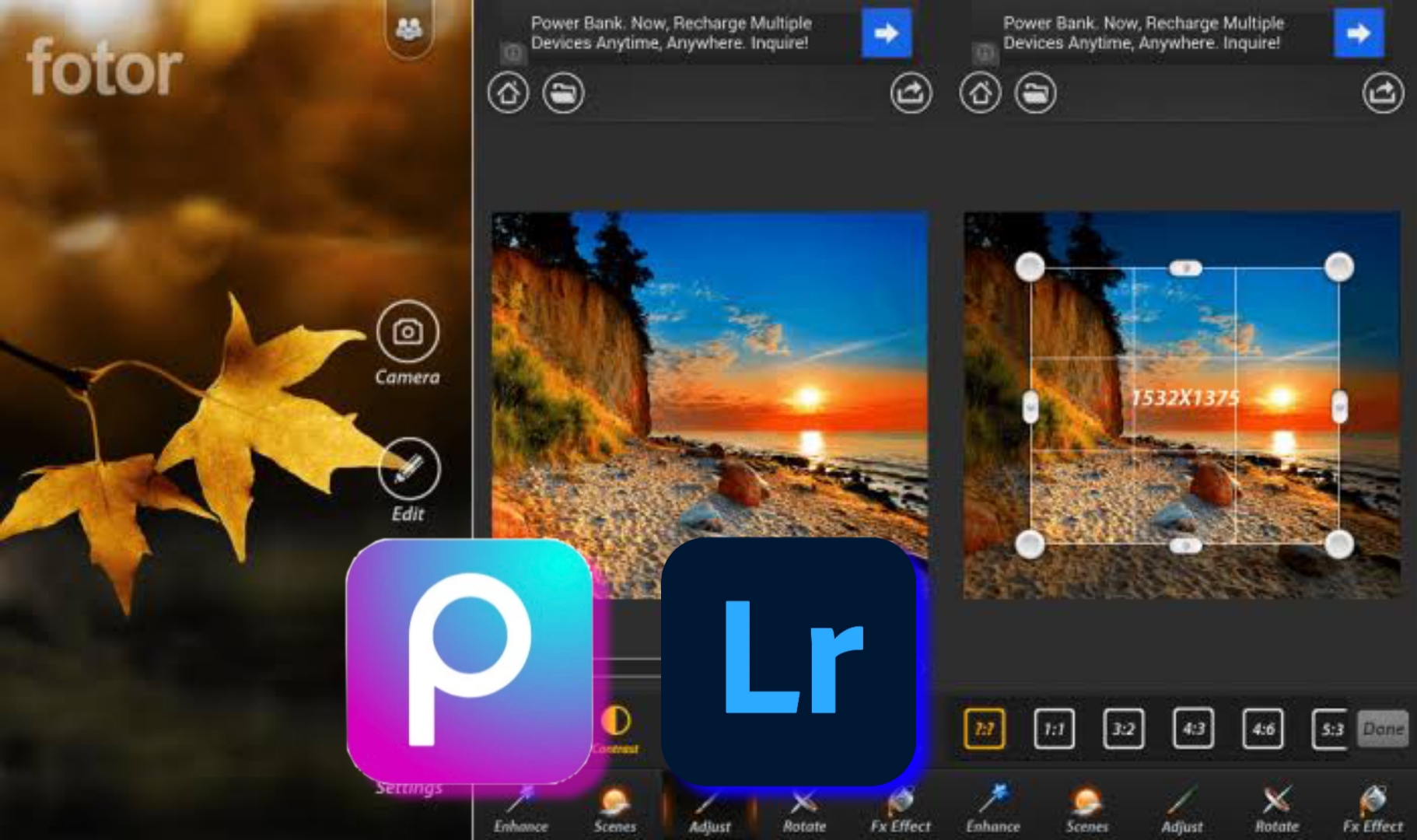This screenshot has height=840, width=1417.
Task: Open the community people icon beside Fotor logo
Action: point(409,30)
